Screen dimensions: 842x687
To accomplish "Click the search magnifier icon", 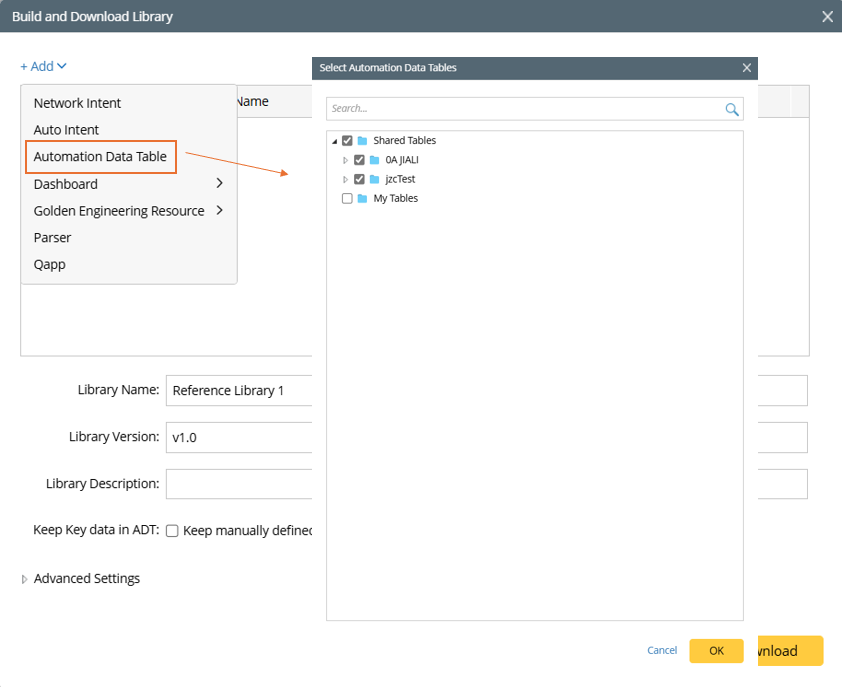I will [732, 109].
